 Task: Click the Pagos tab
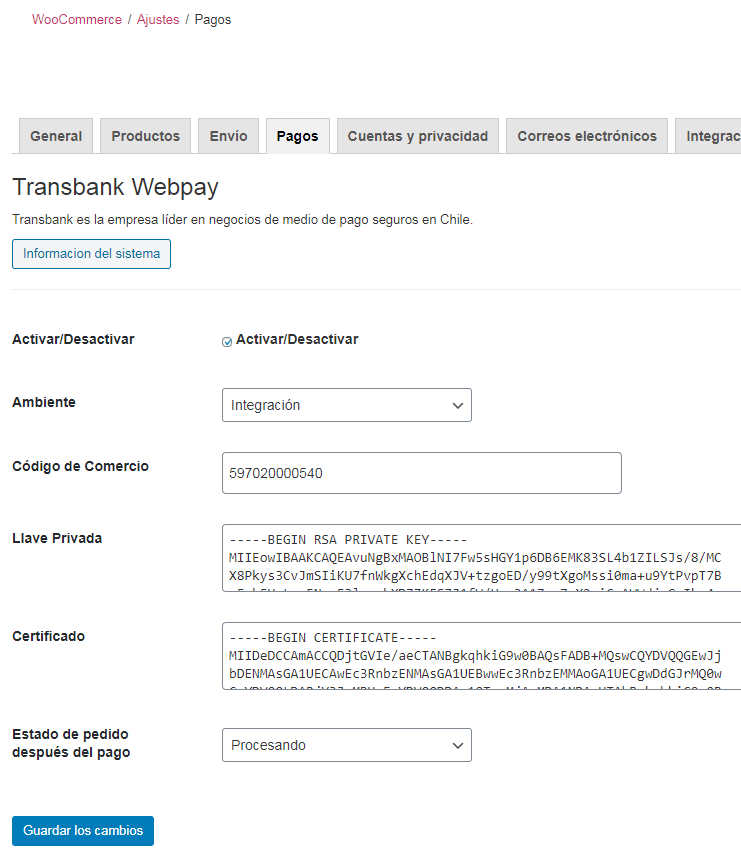297,136
